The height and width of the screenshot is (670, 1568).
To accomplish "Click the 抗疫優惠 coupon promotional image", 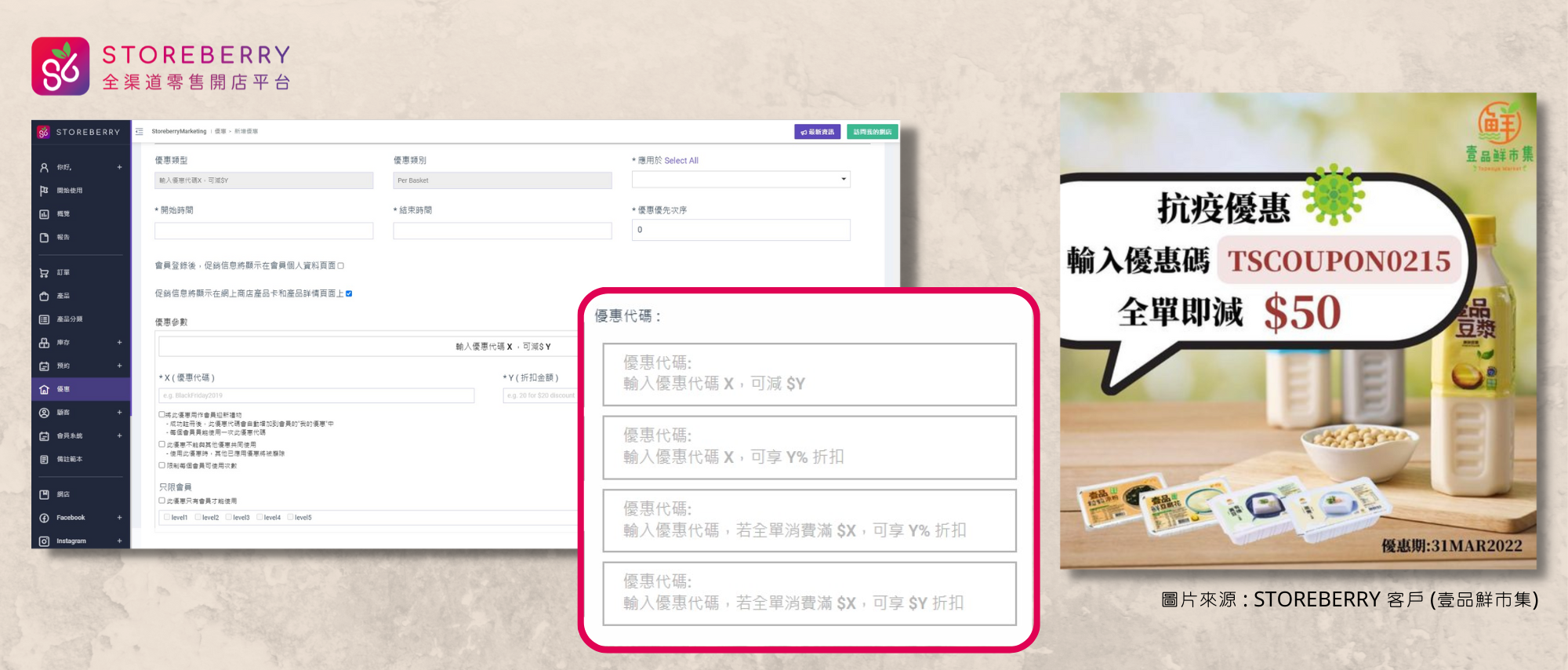I will [1298, 331].
